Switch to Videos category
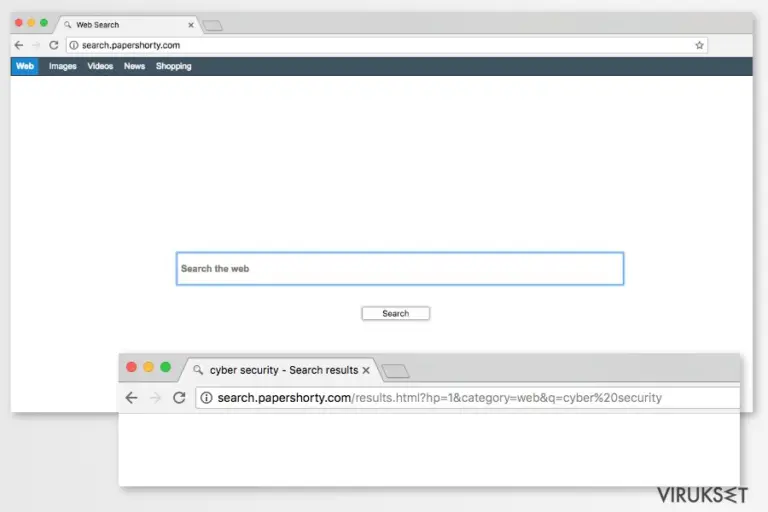Viewport: 768px width, 512px height. [x=100, y=66]
